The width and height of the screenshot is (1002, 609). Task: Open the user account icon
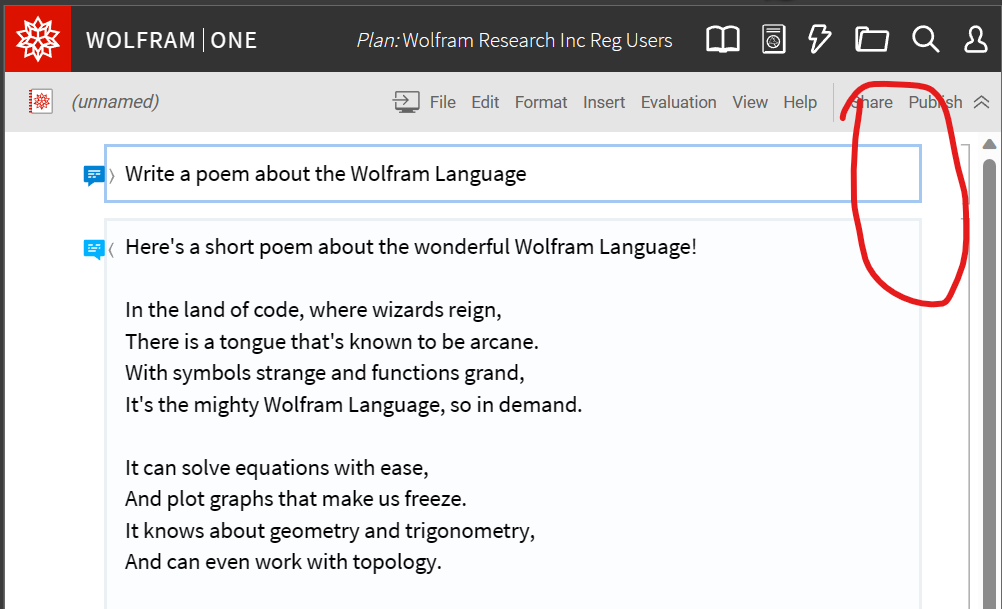point(975,39)
